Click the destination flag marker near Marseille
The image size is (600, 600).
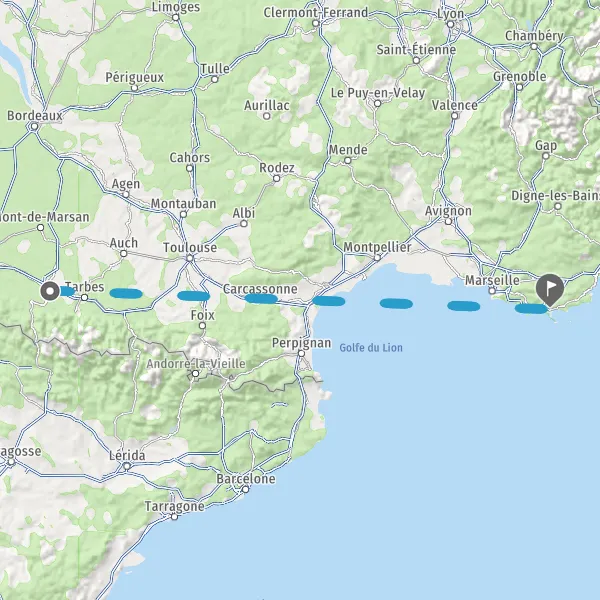549,289
